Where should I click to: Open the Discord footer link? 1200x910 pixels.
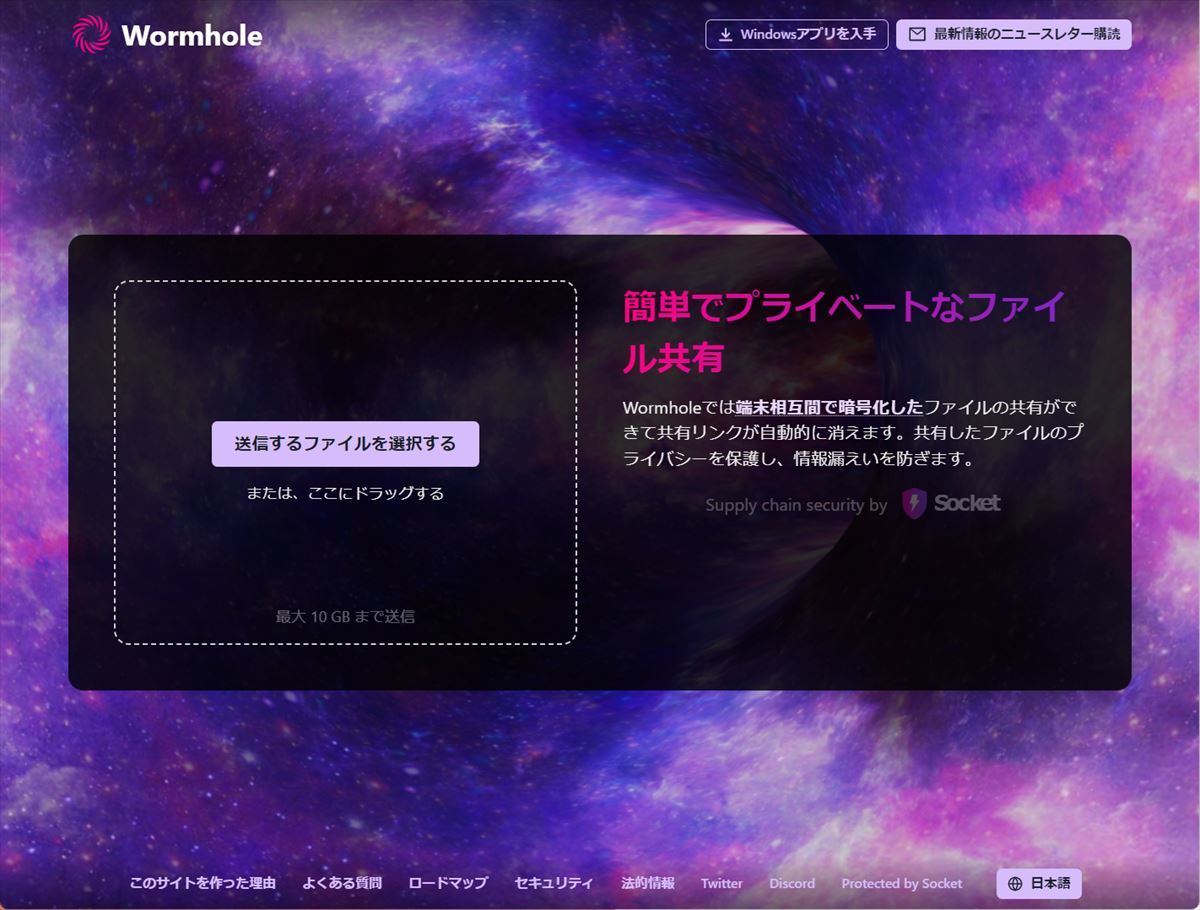pos(792,883)
